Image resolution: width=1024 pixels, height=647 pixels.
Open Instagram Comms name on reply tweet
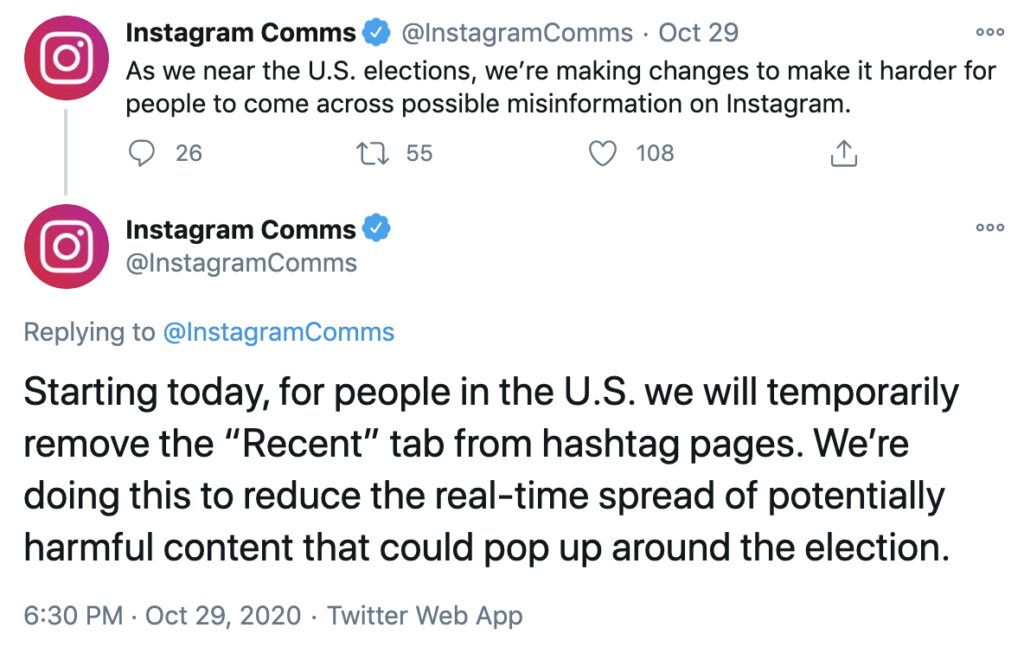[x=240, y=230]
